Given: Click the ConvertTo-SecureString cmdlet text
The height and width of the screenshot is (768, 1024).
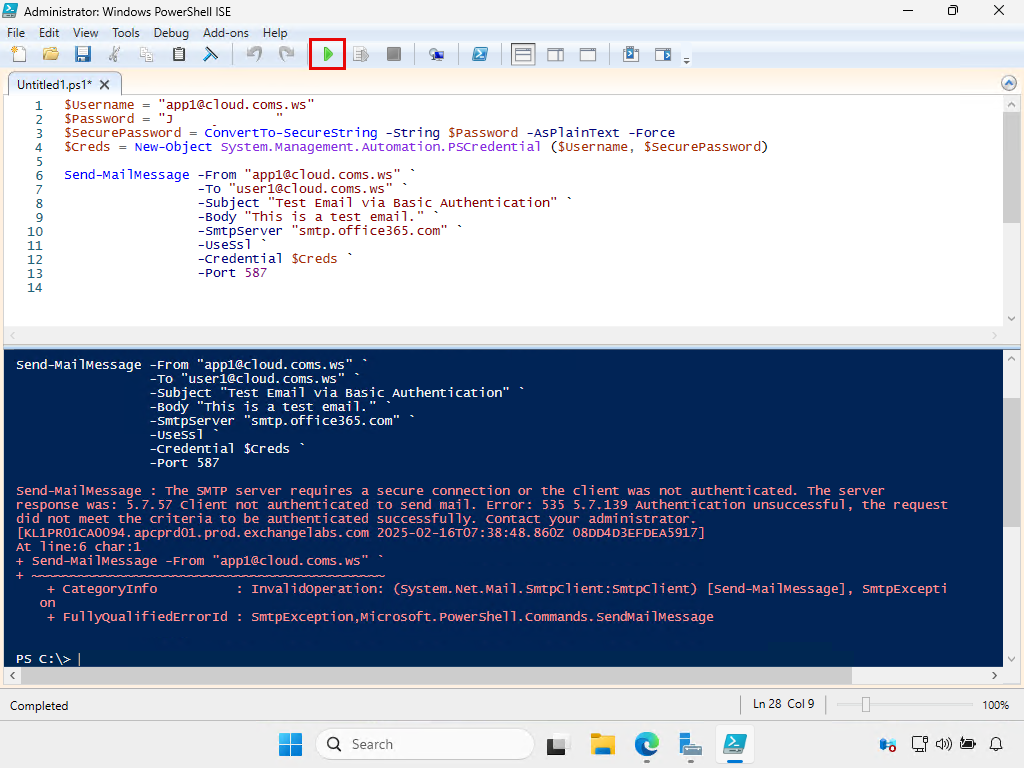Looking at the screenshot, I should tap(291, 133).
